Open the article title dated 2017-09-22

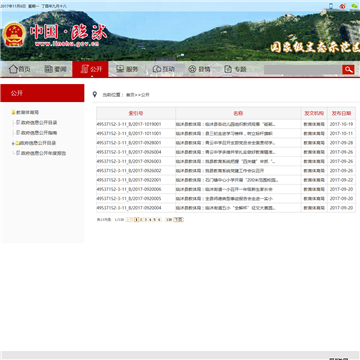(x=227, y=180)
